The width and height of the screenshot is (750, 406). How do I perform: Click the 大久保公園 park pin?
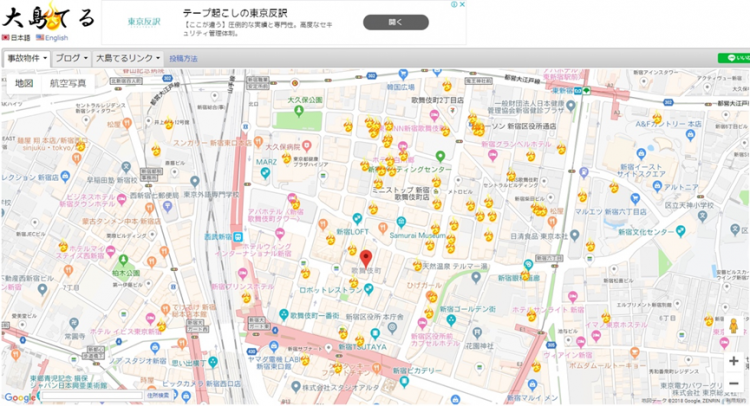click(299, 111)
